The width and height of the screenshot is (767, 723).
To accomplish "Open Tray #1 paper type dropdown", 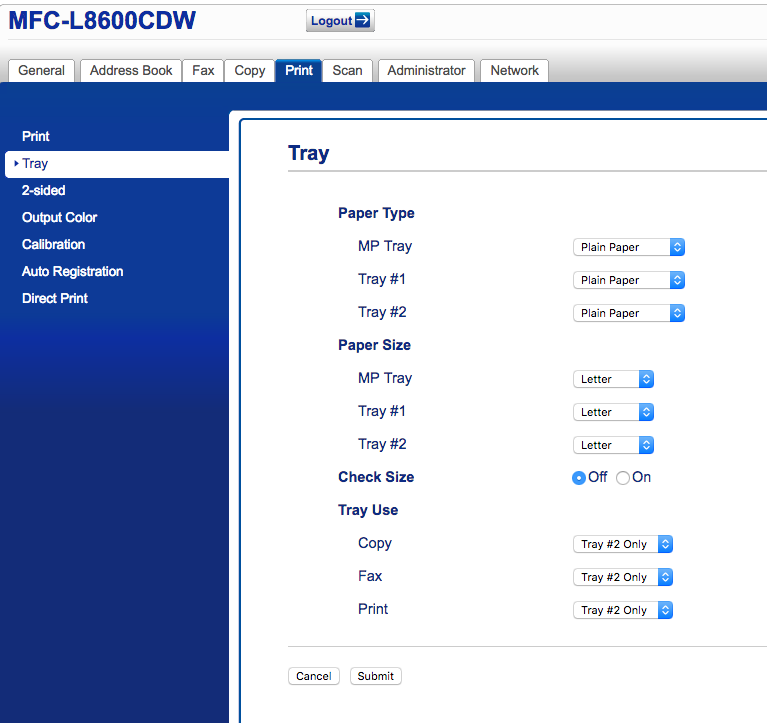I will pos(629,280).
